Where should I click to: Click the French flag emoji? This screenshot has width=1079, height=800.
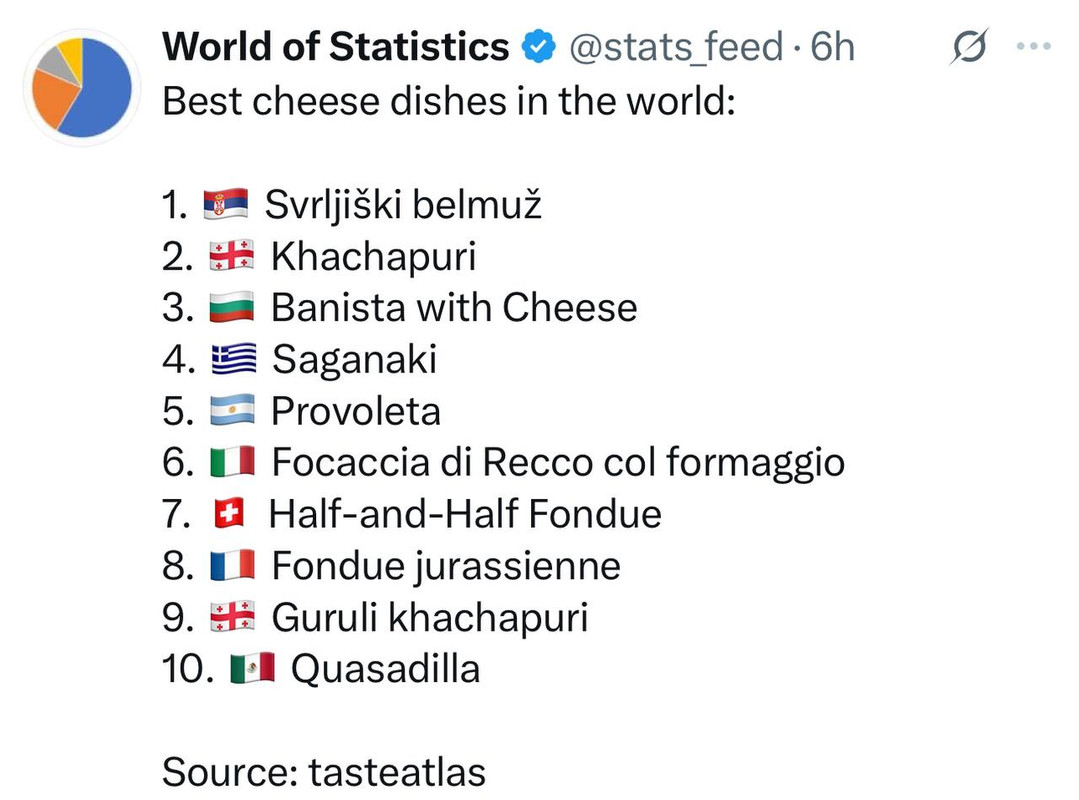tap(233, 566)
